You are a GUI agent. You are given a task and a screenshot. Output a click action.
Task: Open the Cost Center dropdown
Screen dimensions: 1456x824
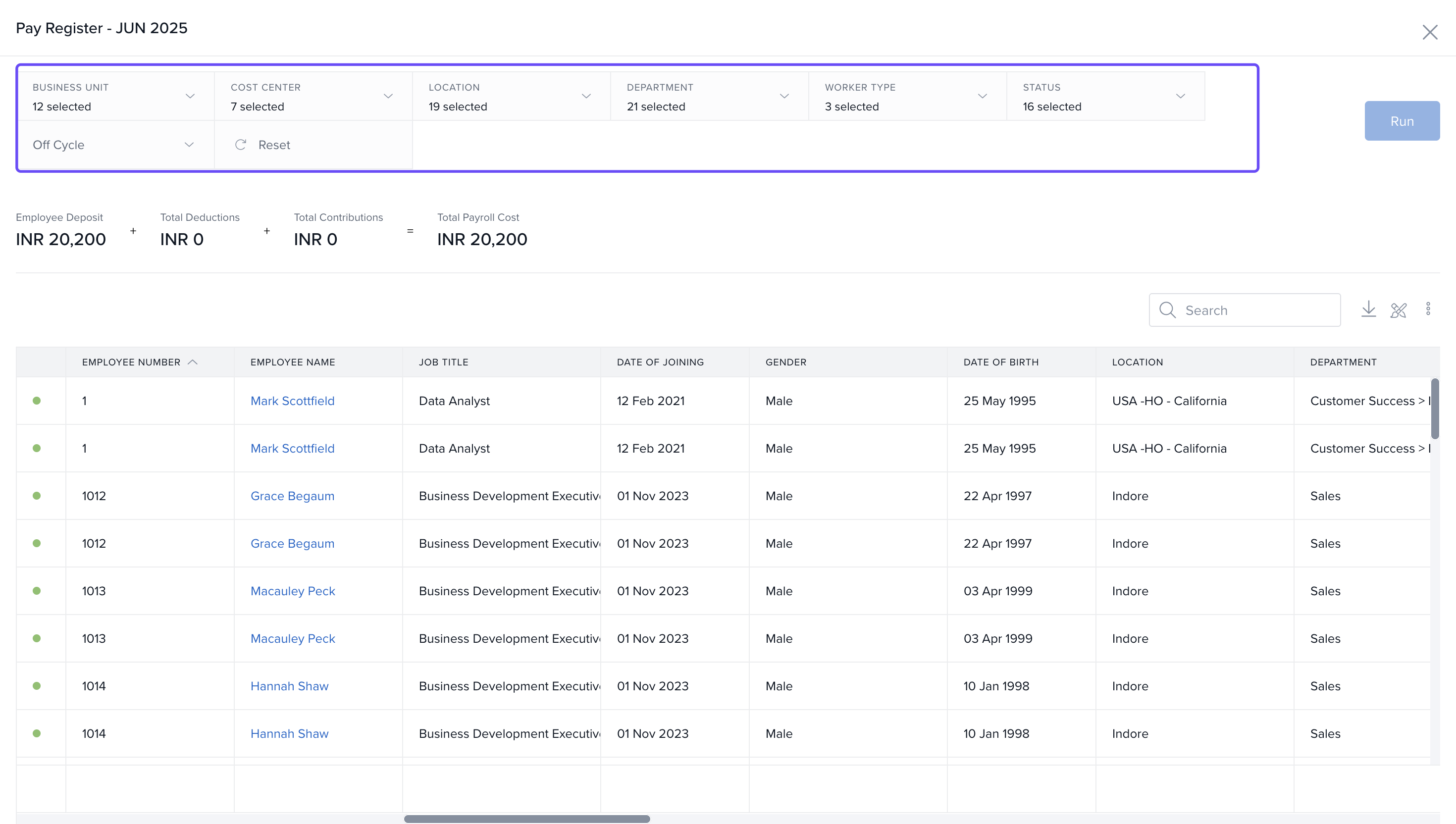(388, 96)
